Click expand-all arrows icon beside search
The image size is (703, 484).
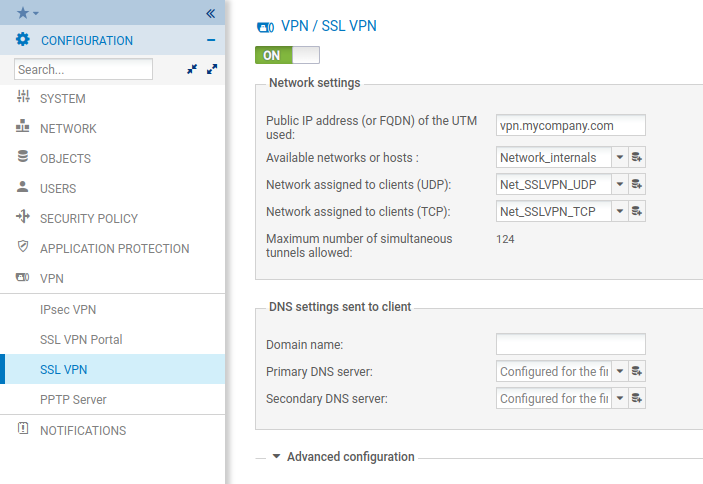(211, 70)
